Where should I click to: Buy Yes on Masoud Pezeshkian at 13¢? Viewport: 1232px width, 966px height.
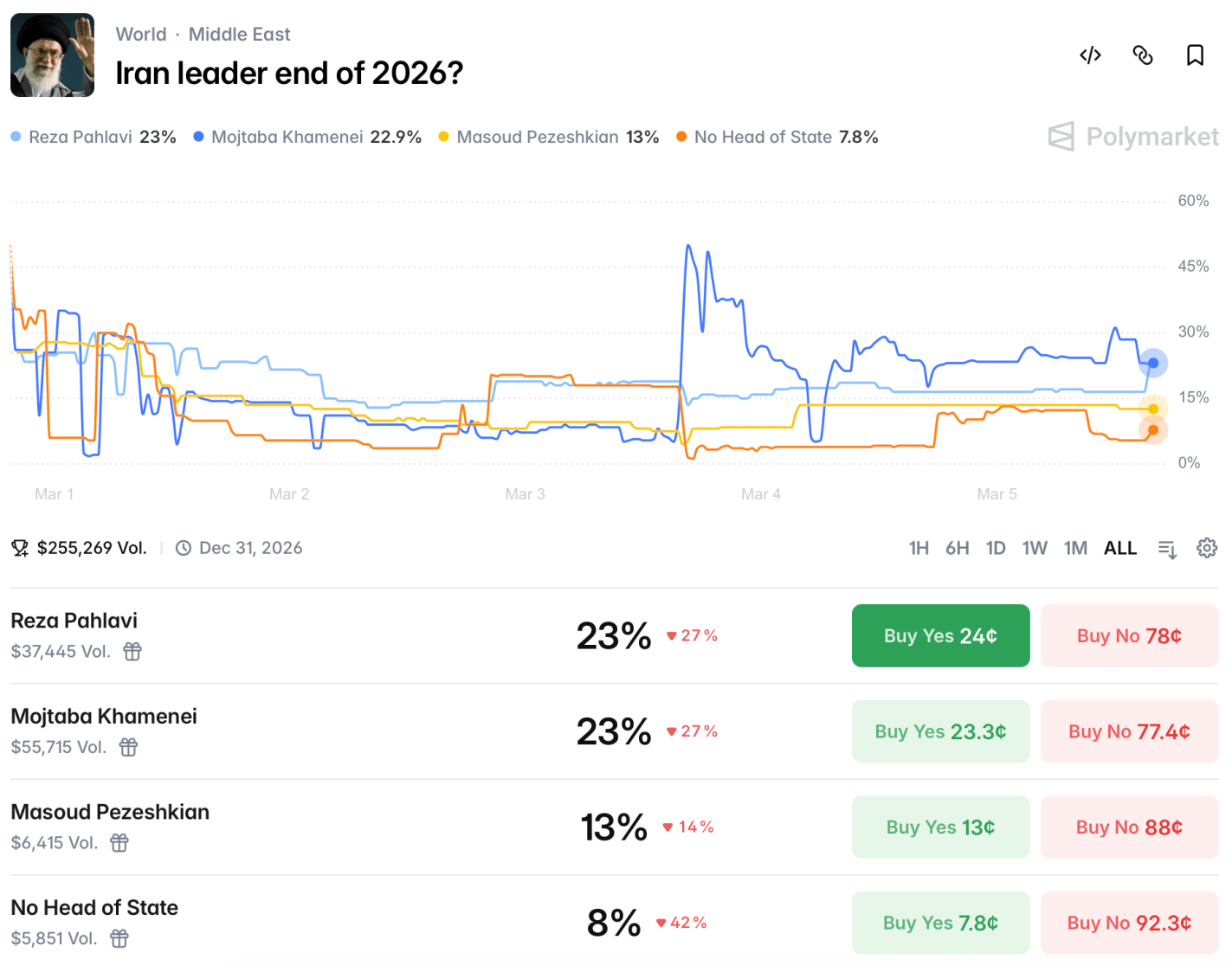click(940, 827)
